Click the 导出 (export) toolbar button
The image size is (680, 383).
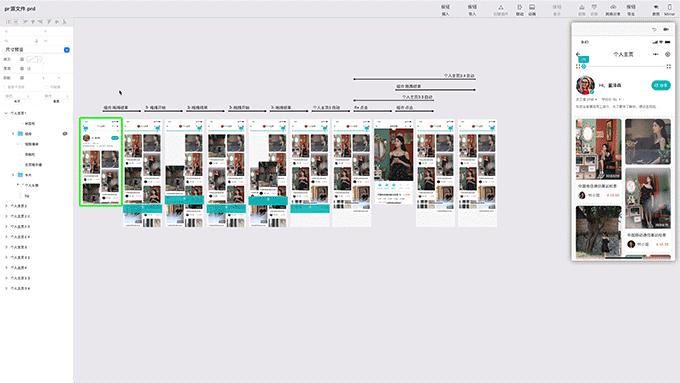point(631,10)
